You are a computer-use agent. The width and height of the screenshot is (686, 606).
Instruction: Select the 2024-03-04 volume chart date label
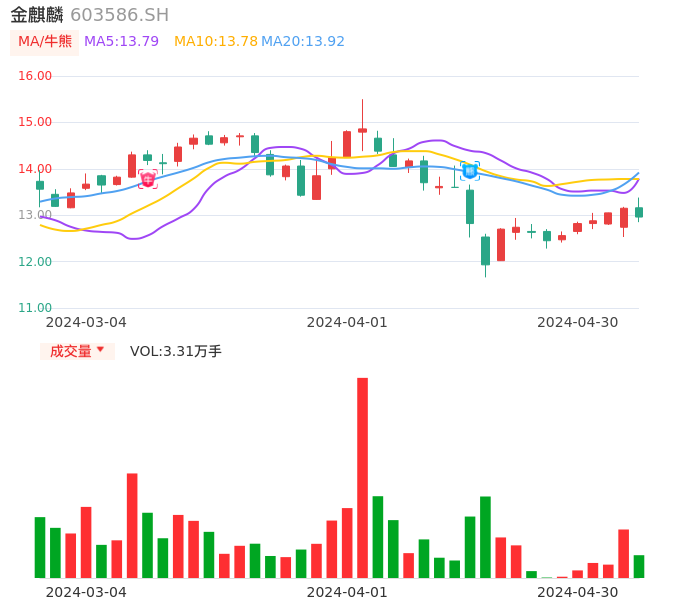click(86, 592)
